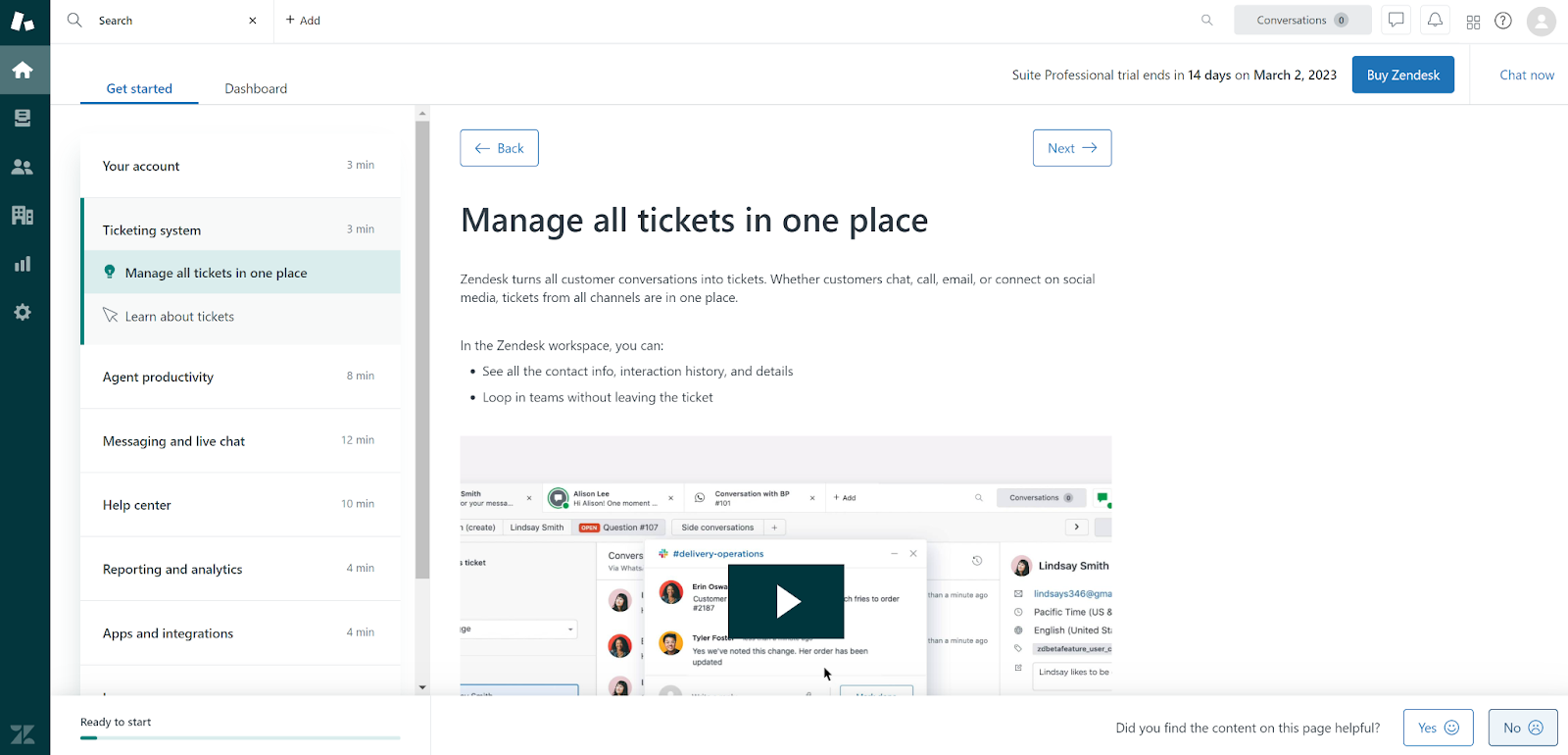Click the Chat now link
This screenshot has width=1568, height=755.
tap(1526, 75)
